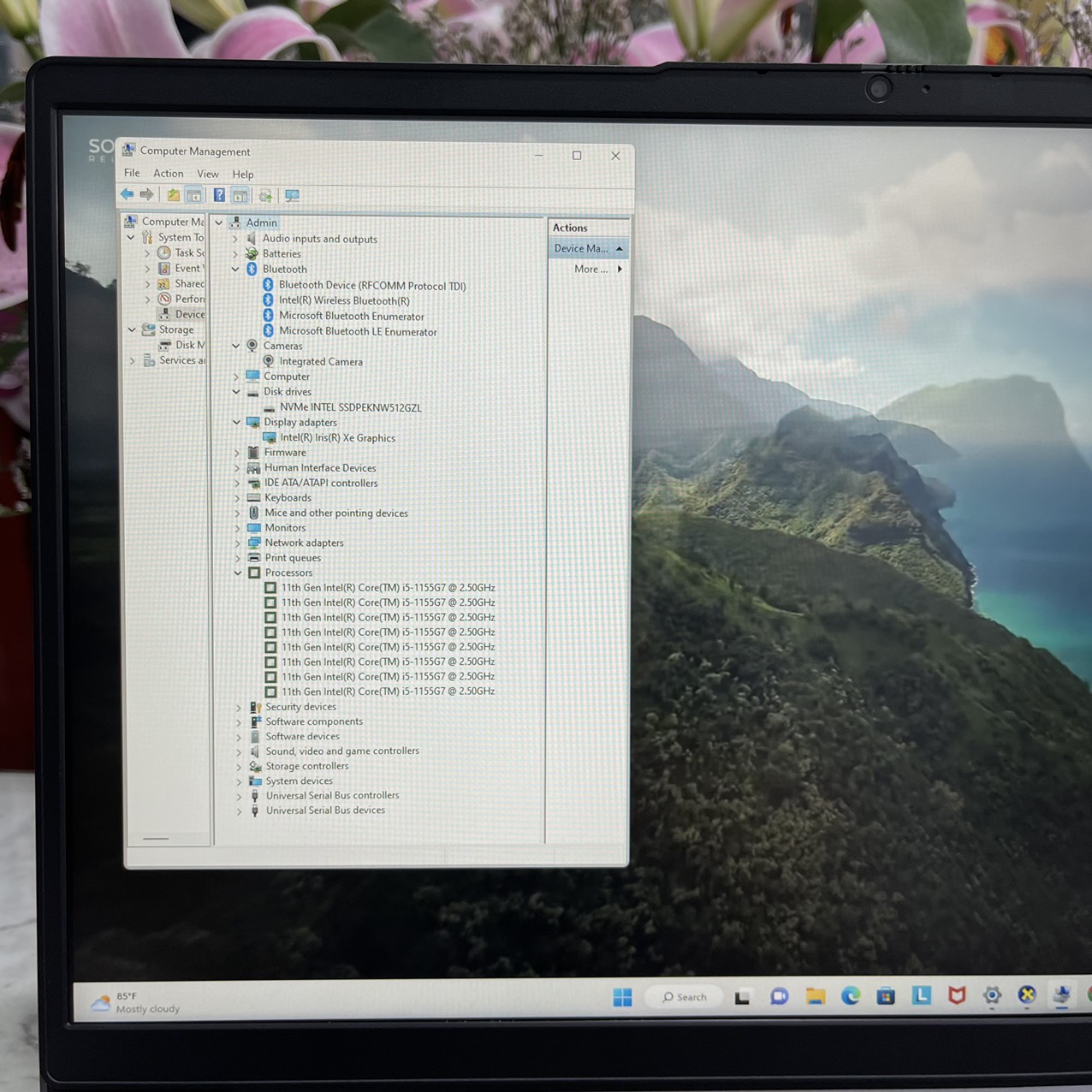Open the Windows Start menu
Screen dimensions: 1092x1092
coord(622,997)
